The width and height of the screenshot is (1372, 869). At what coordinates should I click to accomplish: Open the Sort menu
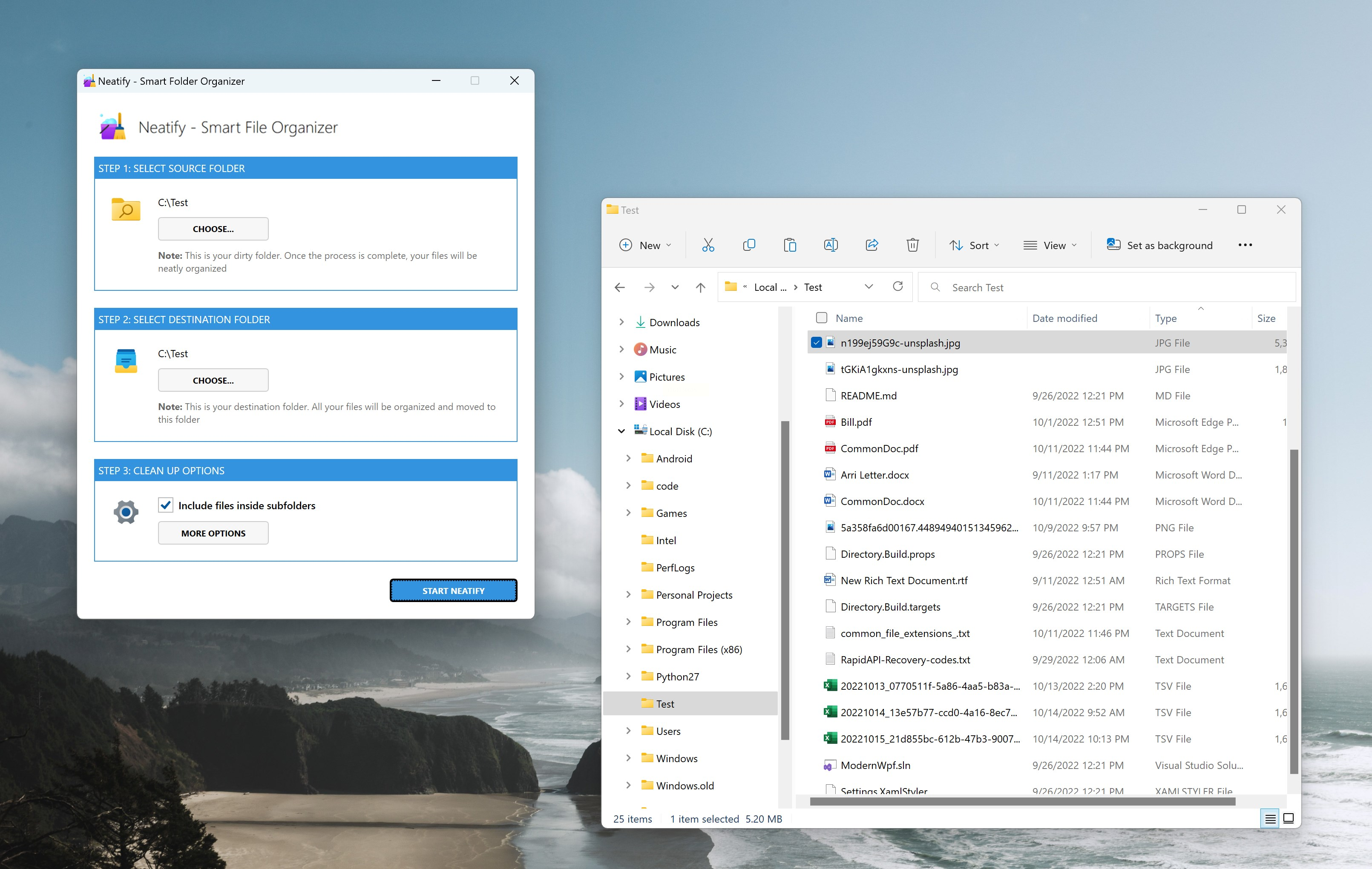(x=974, y=245)
